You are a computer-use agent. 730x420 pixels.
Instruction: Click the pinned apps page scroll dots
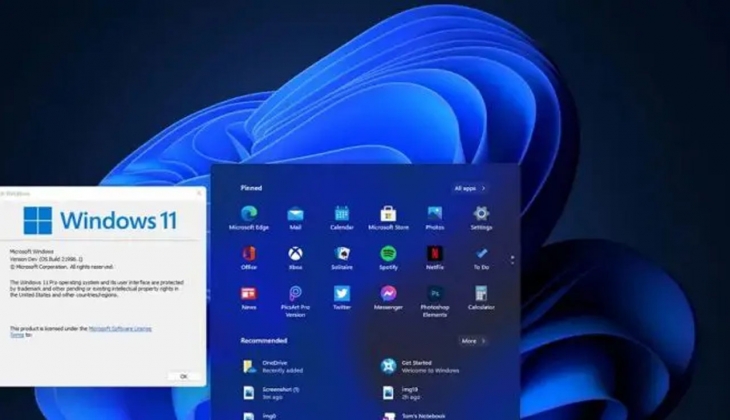pyautogui.click(x=512, y=260)
